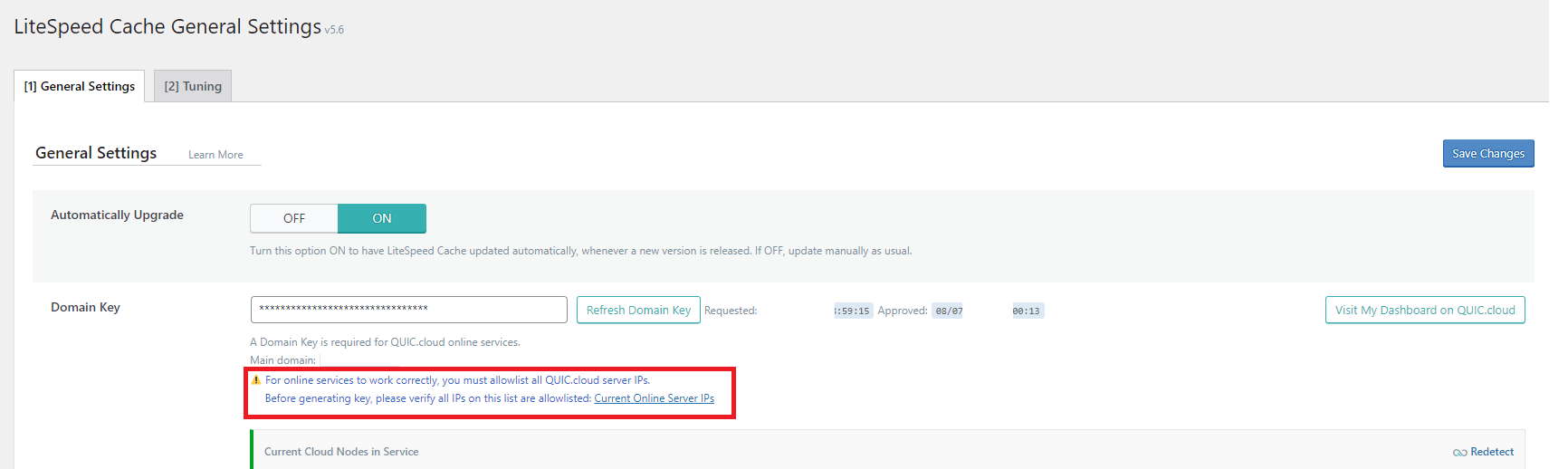Turn Automatically Upgrade ON
The width and height of the screenshot is (1568, 469).
click(382, 218)
